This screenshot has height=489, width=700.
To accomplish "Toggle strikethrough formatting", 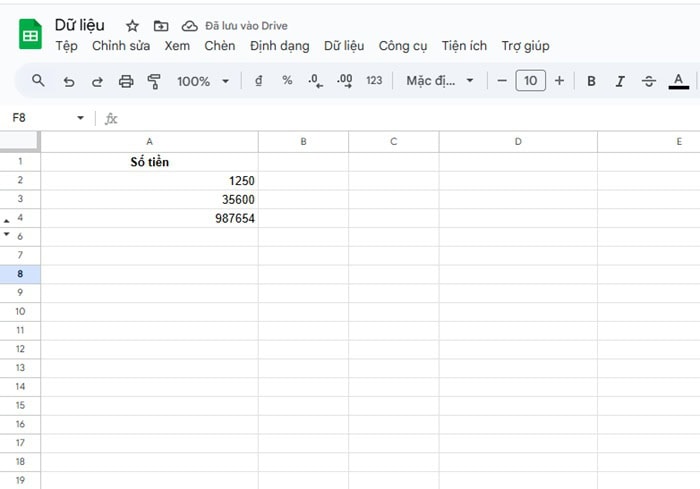I will click(649, 81).
